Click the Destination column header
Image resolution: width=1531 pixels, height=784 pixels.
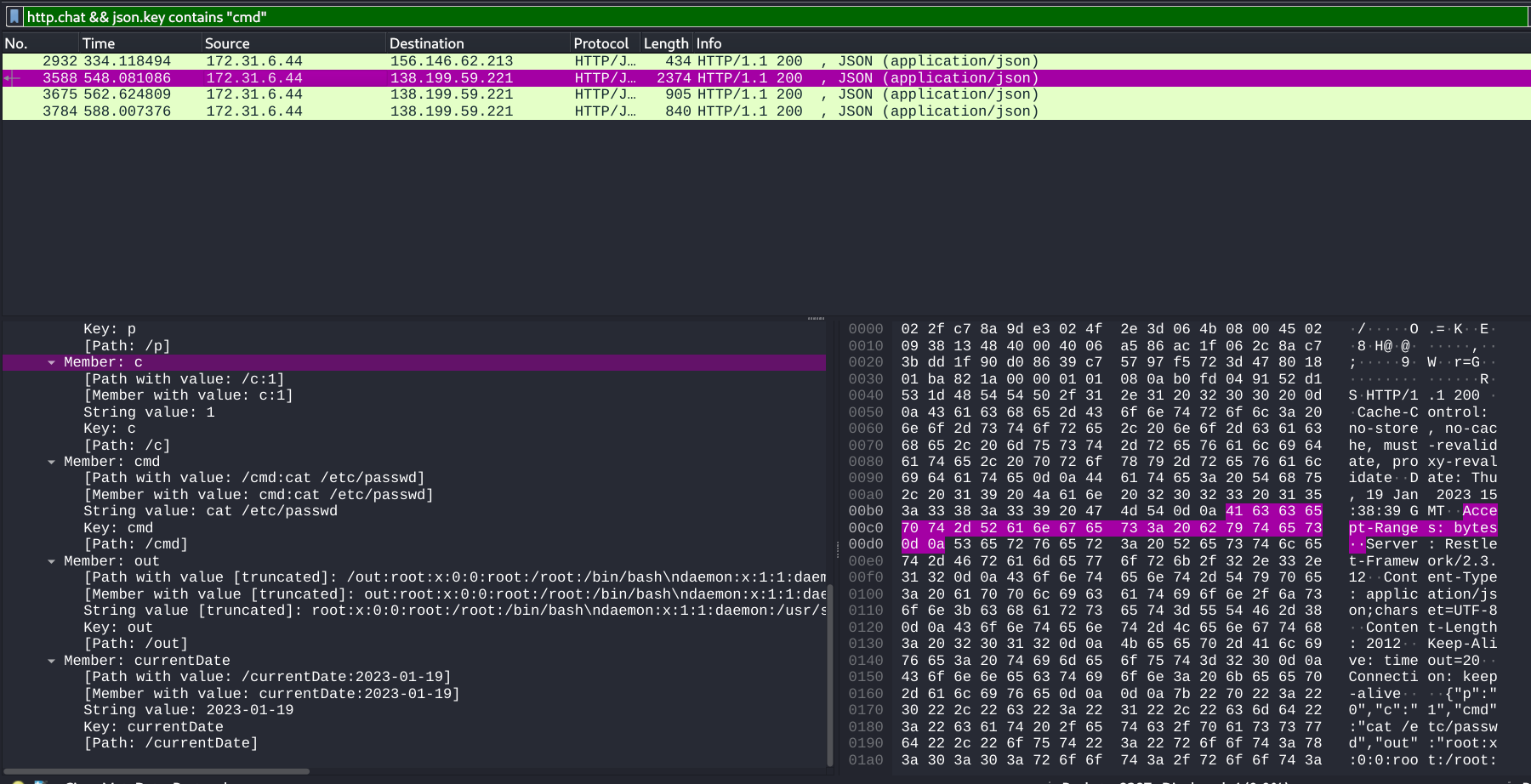coord(426,43)
